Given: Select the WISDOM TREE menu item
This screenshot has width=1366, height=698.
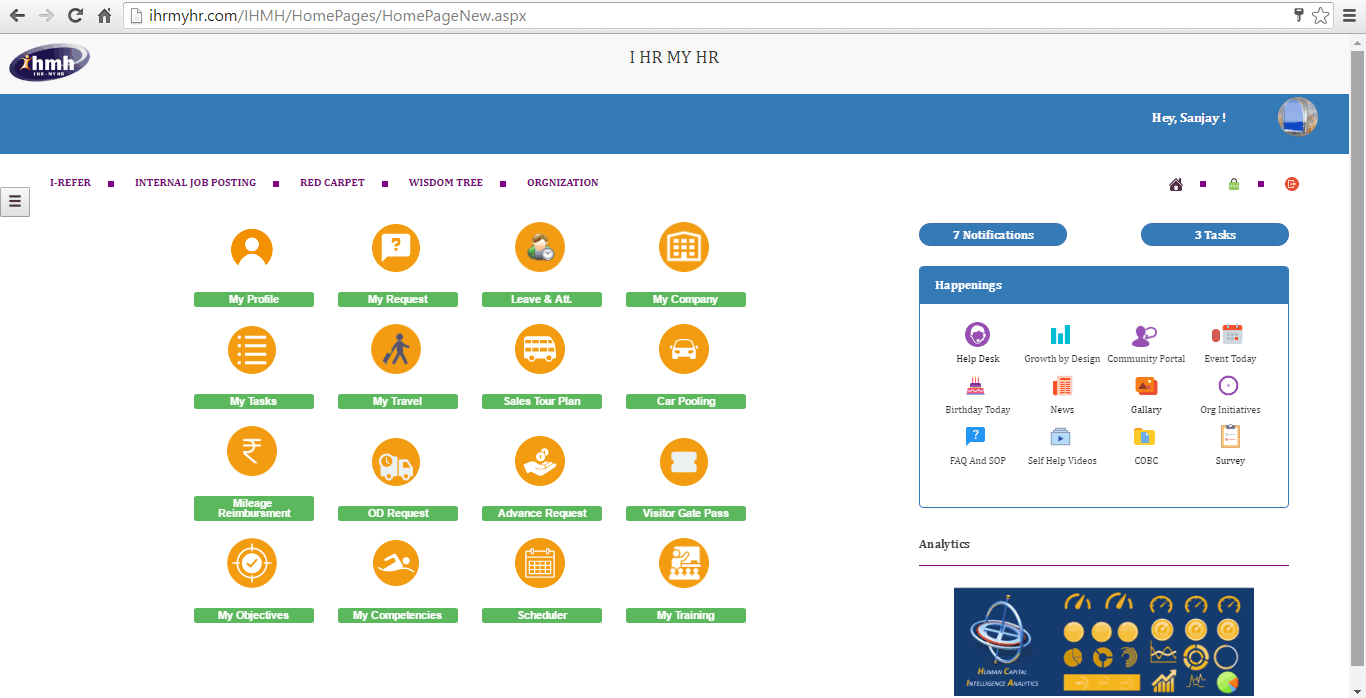Looking at the screenshot, I should pos(445,183).
